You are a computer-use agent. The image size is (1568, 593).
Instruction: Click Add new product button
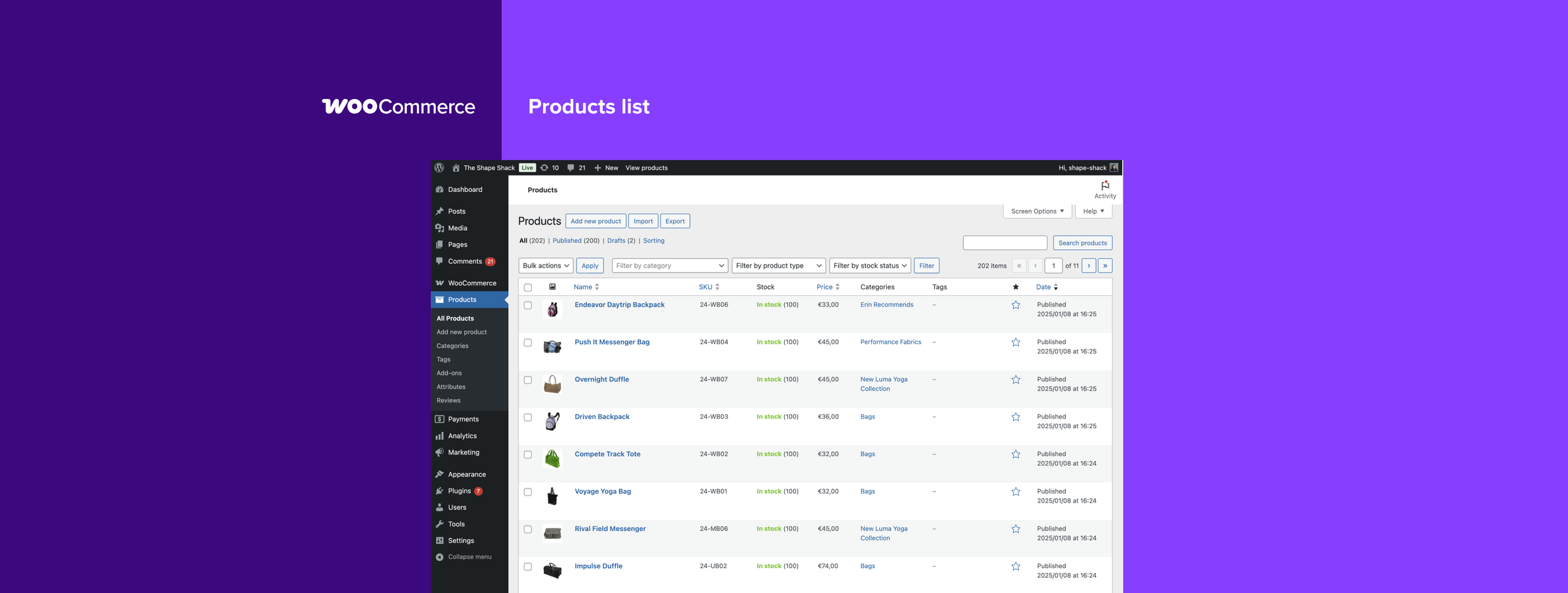[596, 221]
